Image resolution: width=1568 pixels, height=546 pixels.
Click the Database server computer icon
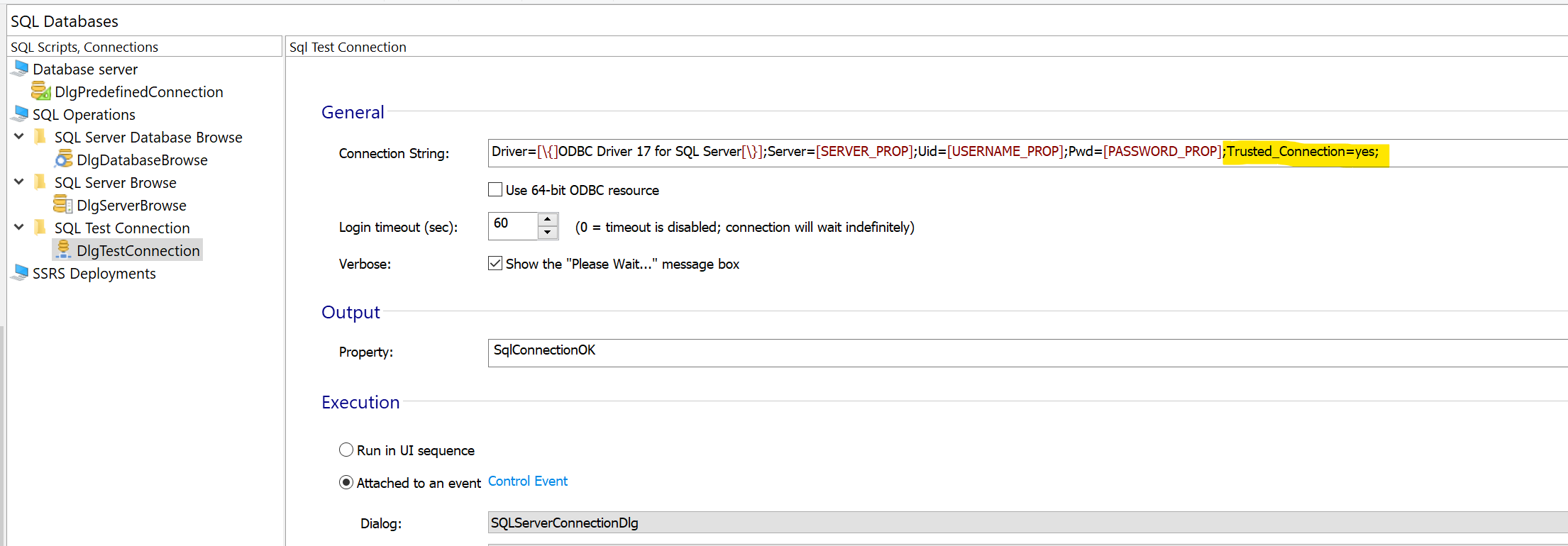[x=21, y=69]
